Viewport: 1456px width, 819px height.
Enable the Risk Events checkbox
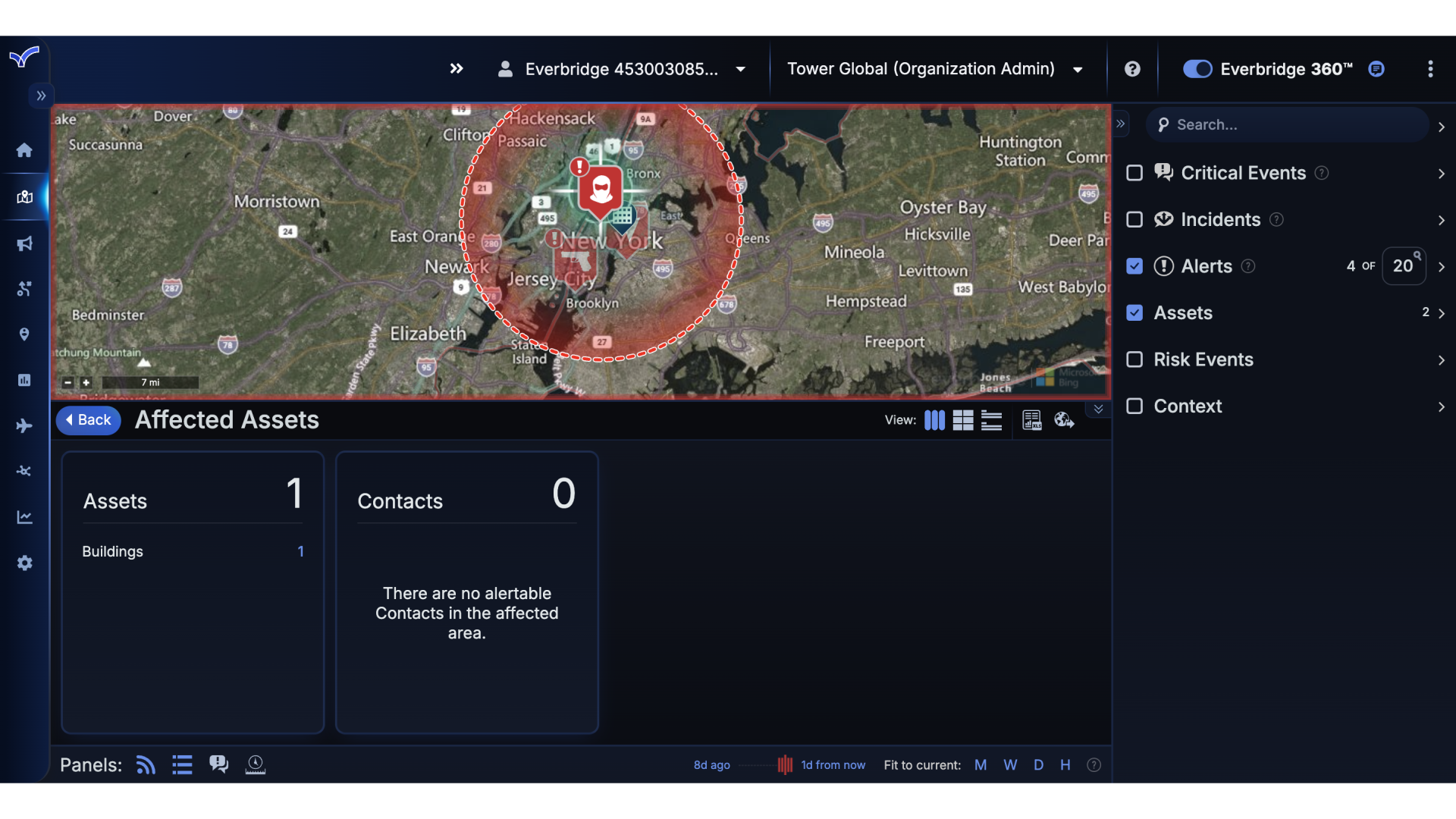[1134, 359]
